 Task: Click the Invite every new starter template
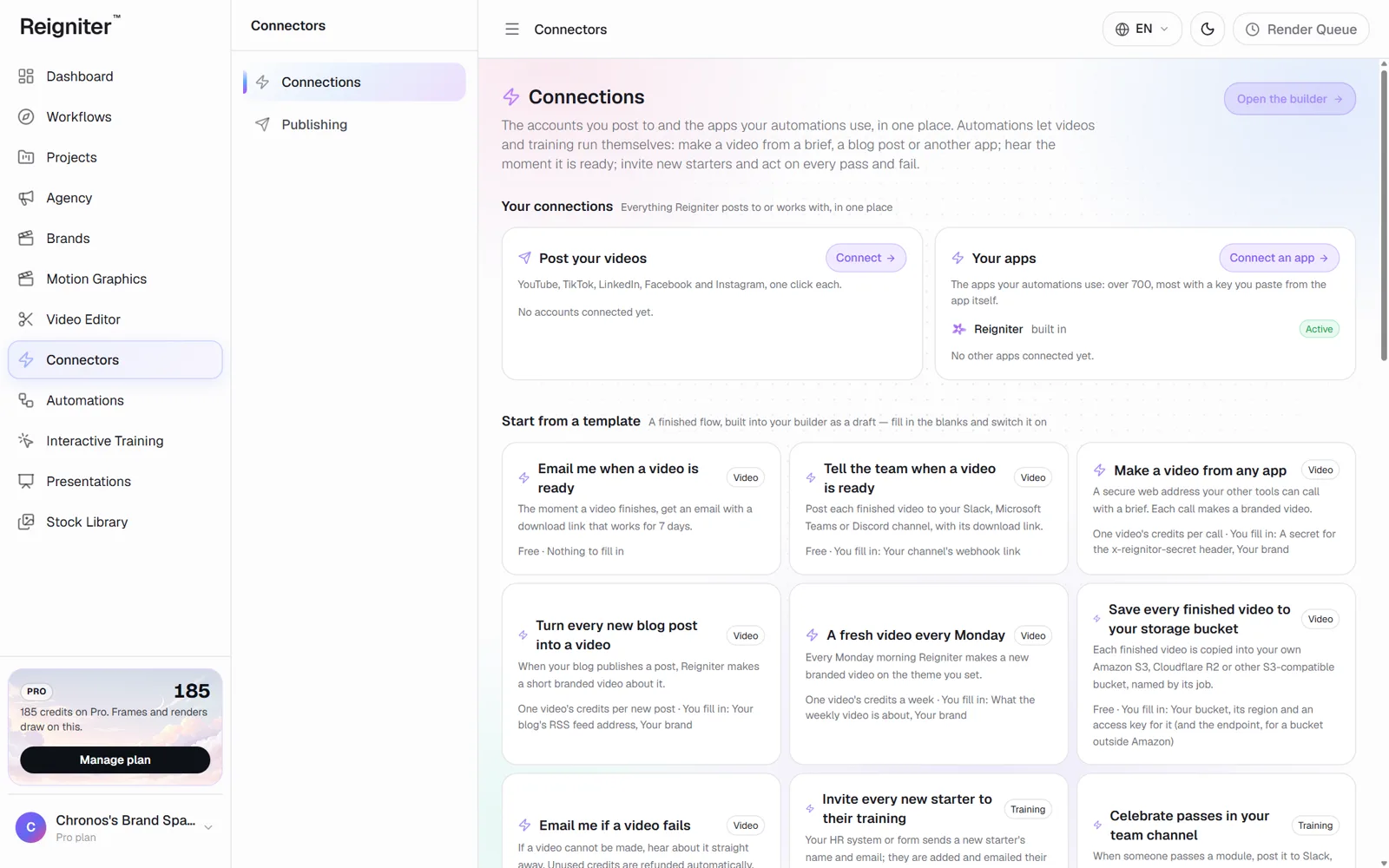[929, 821]
